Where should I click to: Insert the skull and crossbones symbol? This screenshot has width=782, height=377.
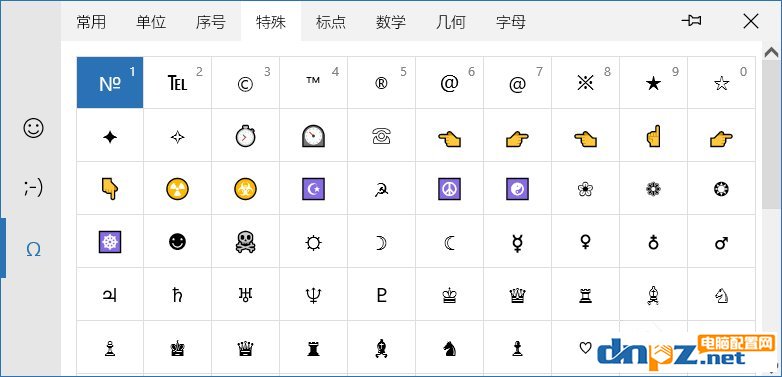tap(245, 242)
